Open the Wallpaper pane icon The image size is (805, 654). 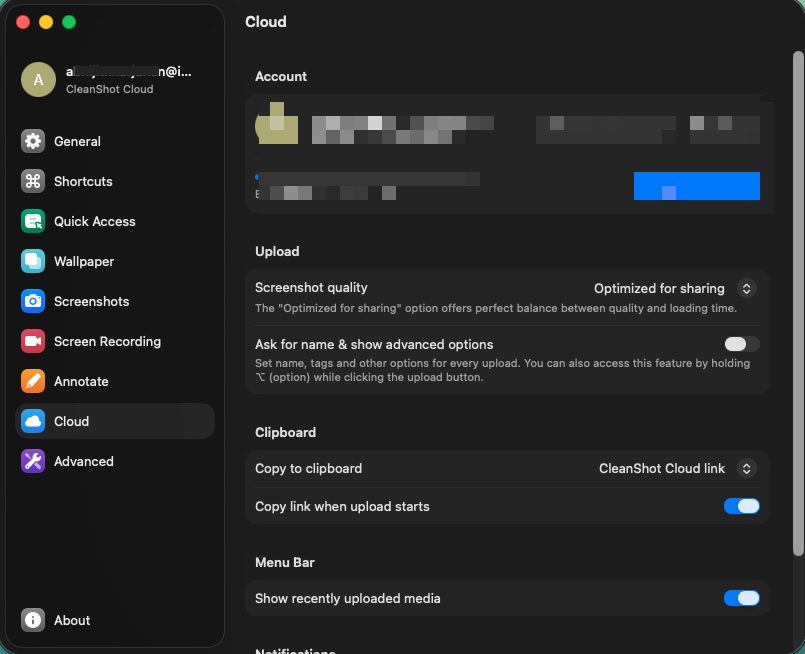point(33,261)
